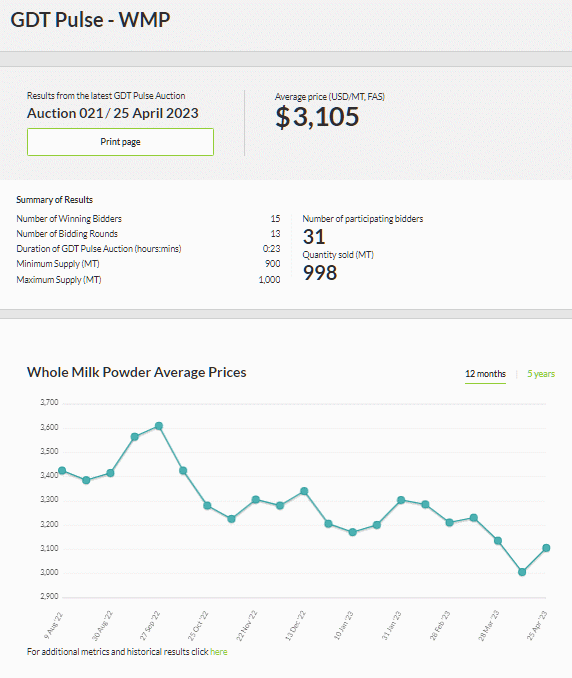Click 'Number of Bidding Rounds' row label
Image resolution: width=572 pixels, height=678 pixels.
click(67, 234)
